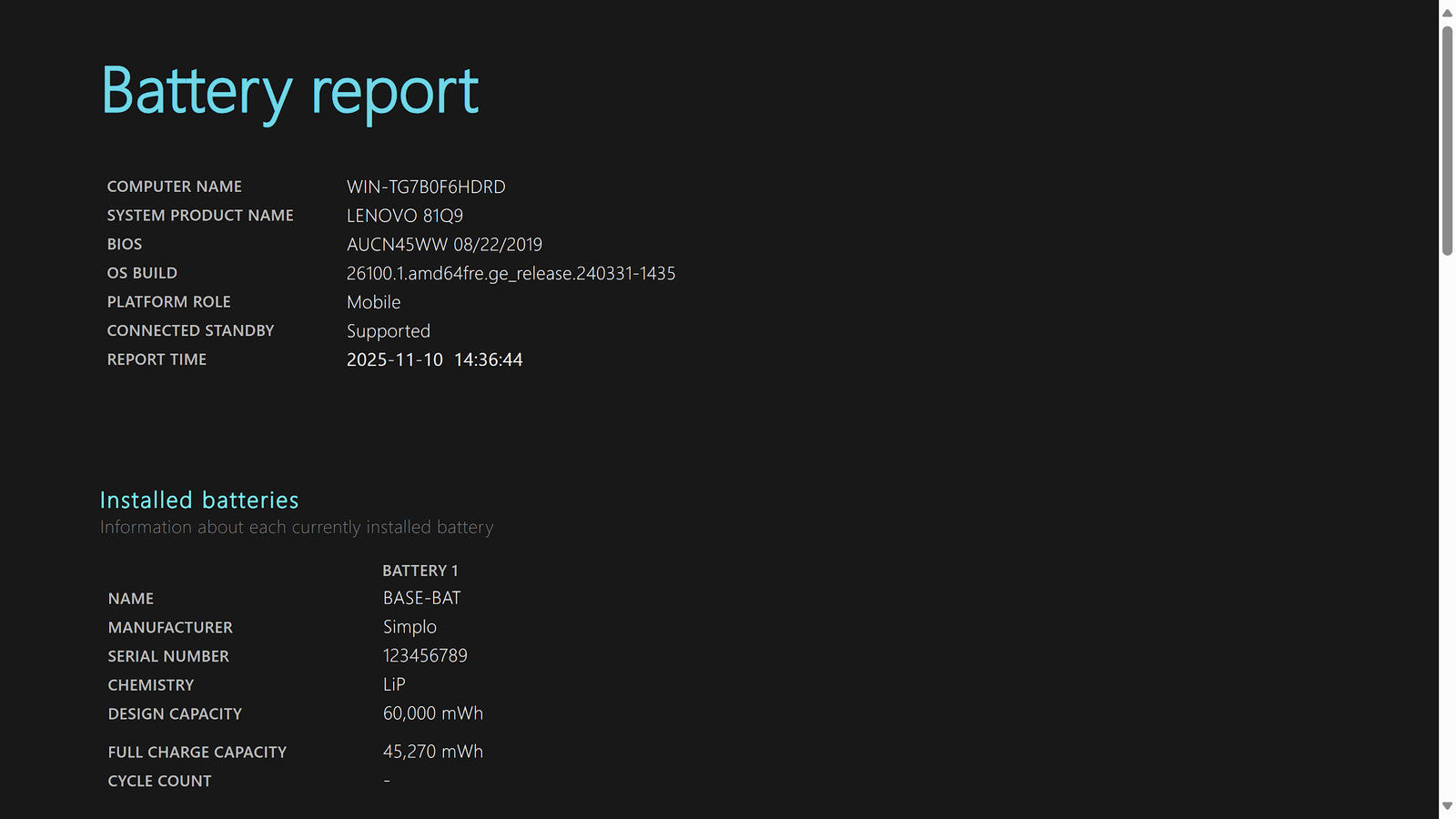Click the Battery report heading
Image resolution: width=1456 pixels, height=819 pixels.
click(290, 92)
